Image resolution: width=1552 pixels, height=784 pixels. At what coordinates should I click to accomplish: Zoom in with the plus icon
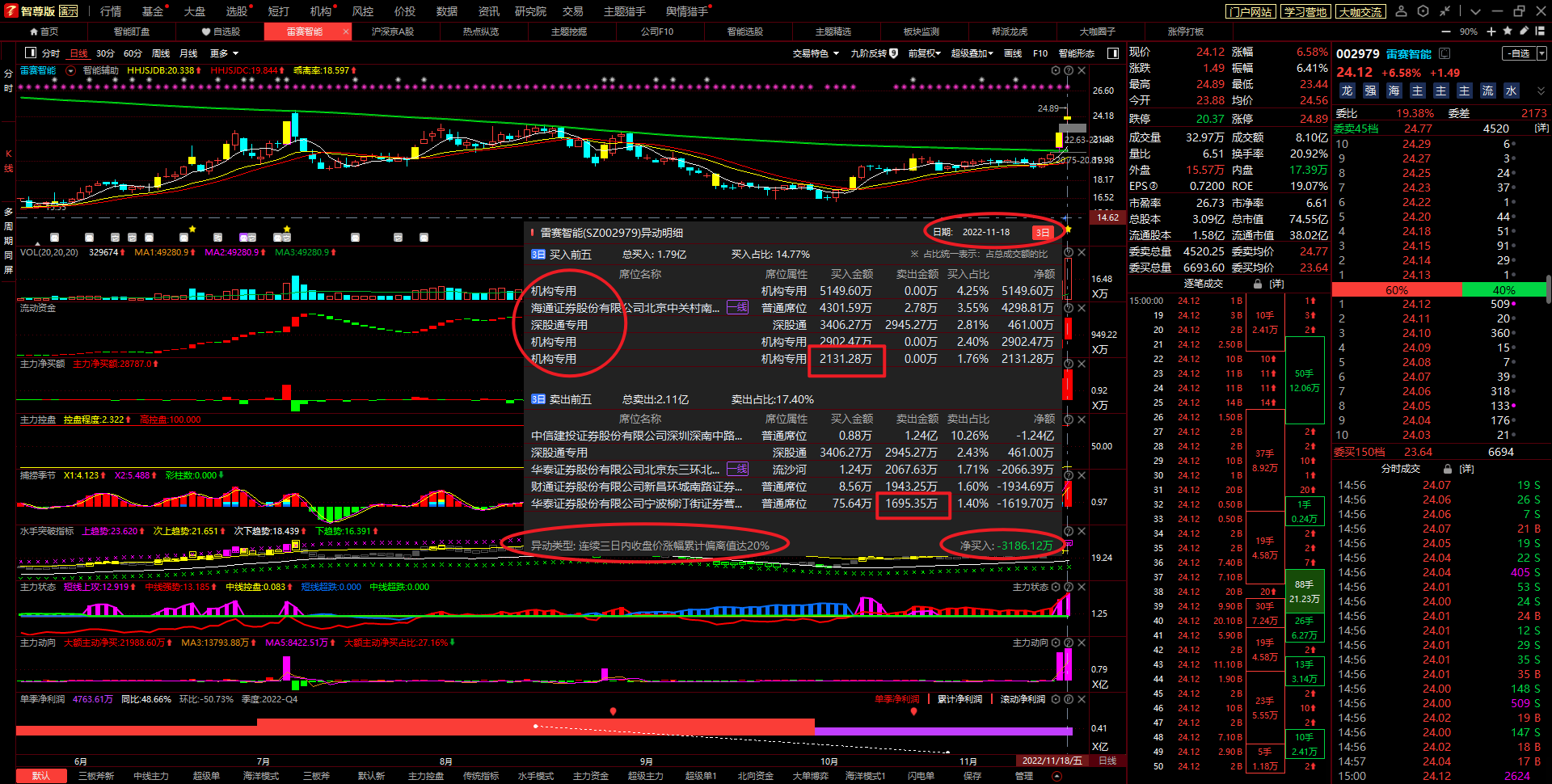[1492, 31]
